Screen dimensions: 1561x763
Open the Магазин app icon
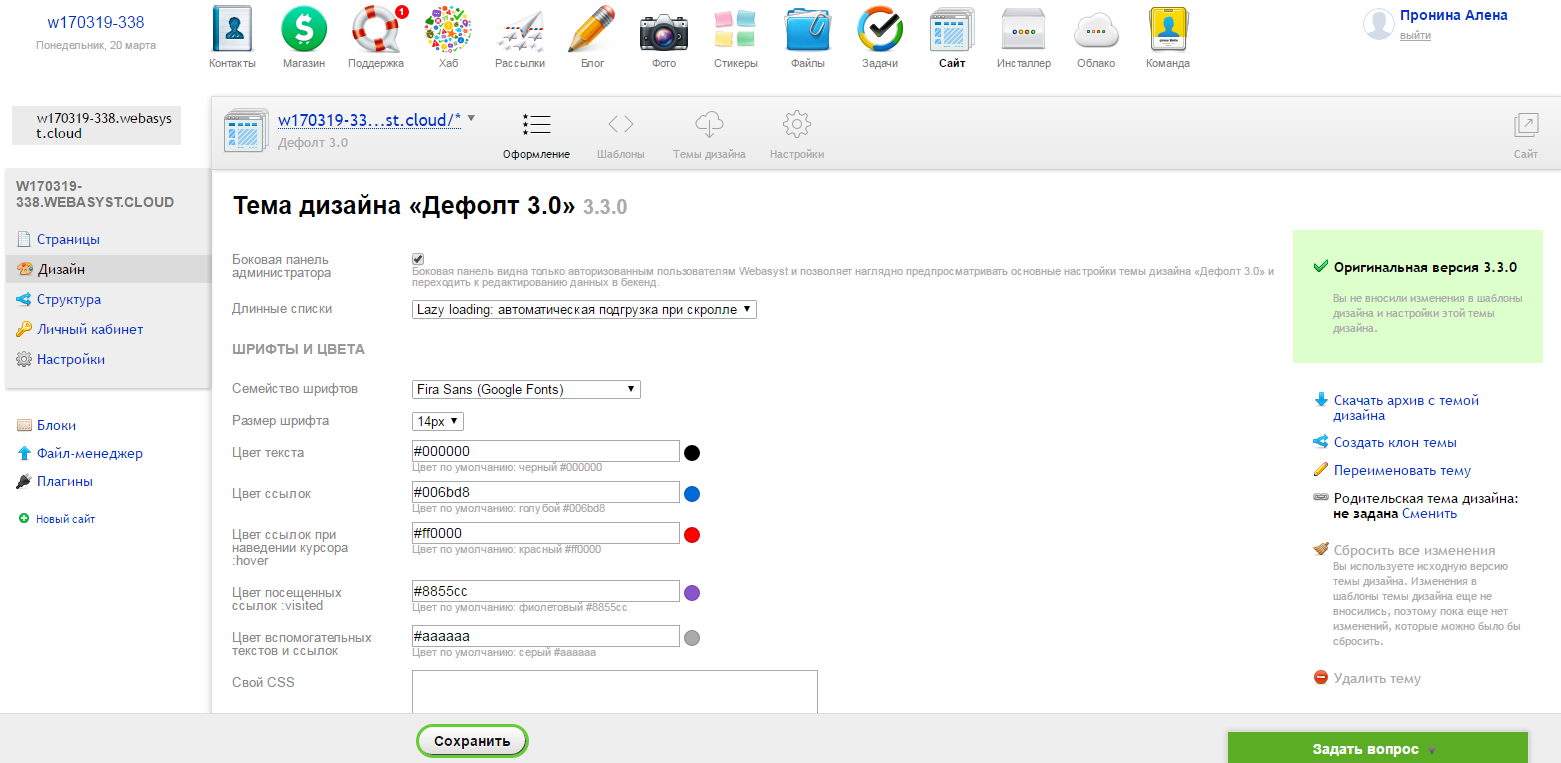(x=304, y=30)
